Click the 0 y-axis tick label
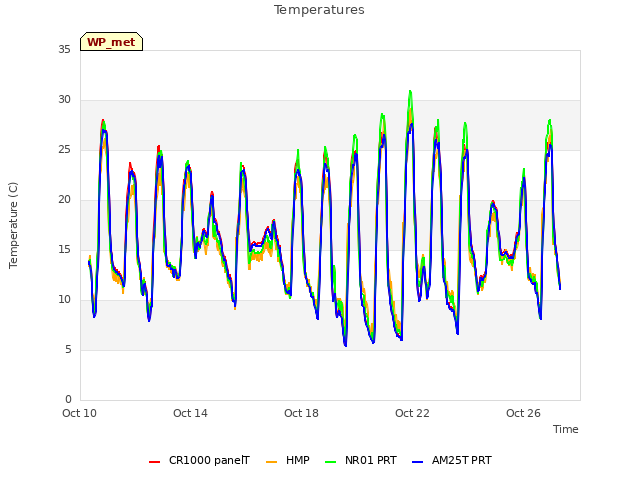 point(68,400)
